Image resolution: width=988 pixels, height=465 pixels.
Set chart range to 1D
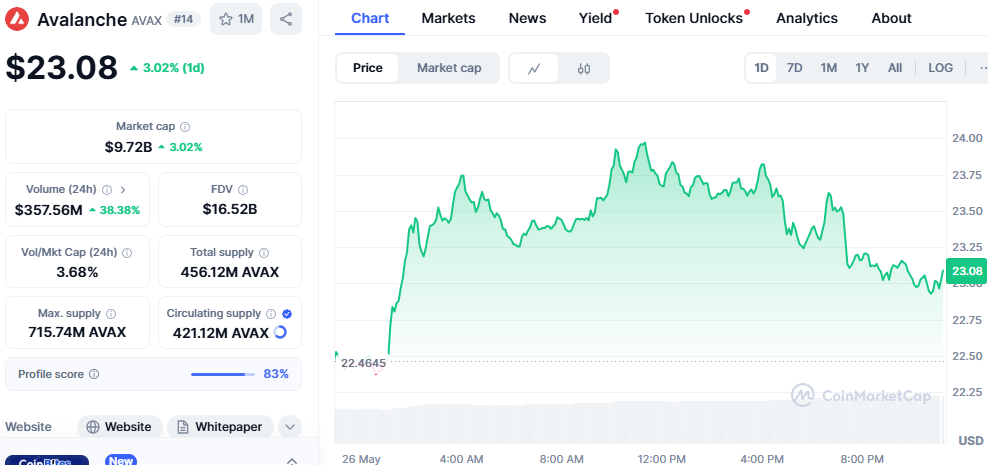coord(762,68)
